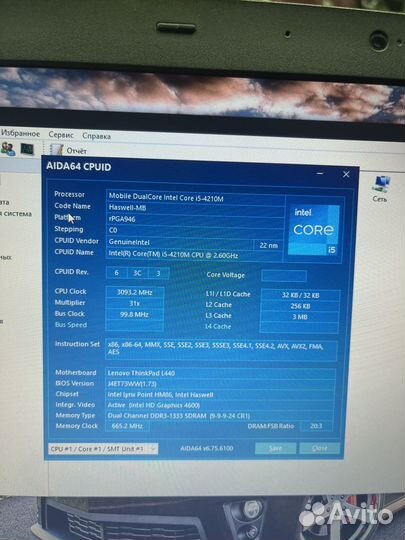Click the BIOS Version value J4ET73WW
Screen dimensions: 405x540
221,384
